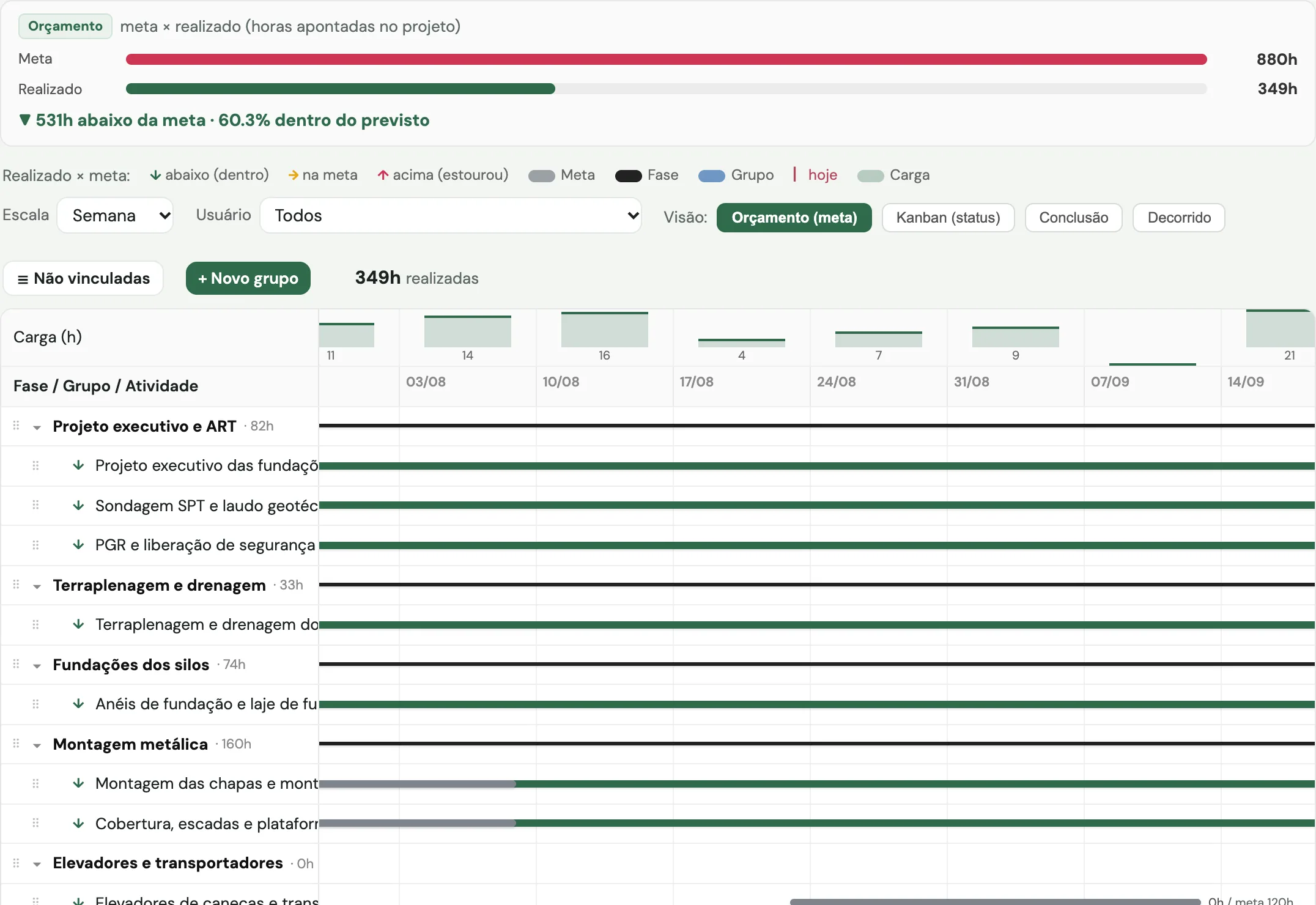Click the Montagem das chapas timeline bar
The image size is (1316, 905).
(x=817, y=783)
